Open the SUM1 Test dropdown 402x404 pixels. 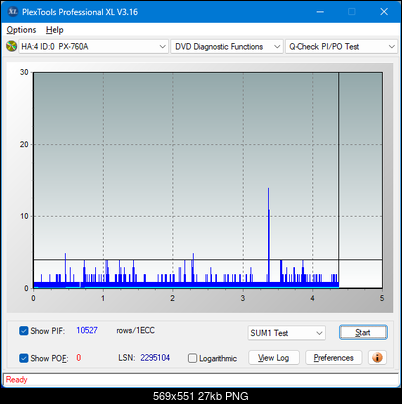[287, 333]
